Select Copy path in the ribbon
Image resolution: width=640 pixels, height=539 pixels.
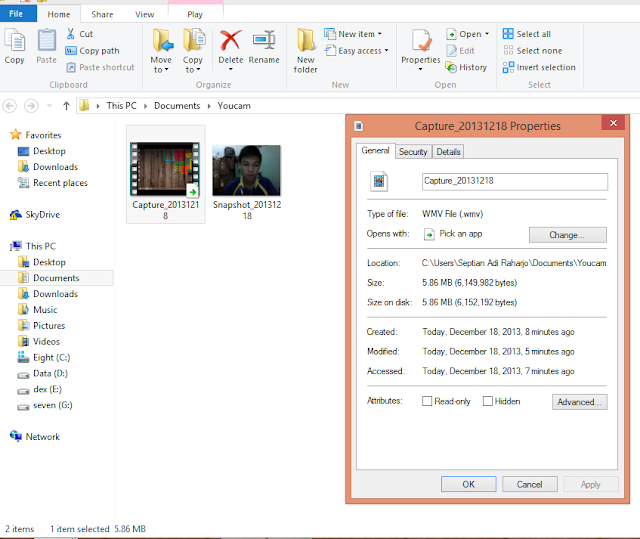(93, 51)
